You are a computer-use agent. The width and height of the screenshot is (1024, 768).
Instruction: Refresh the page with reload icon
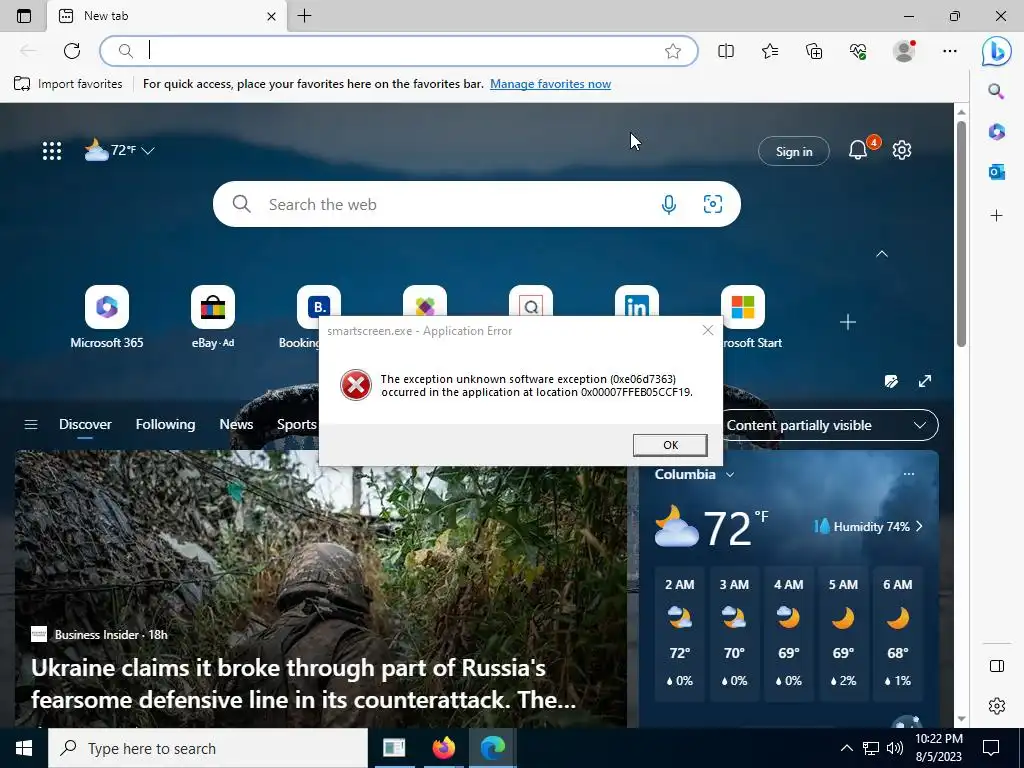click(x=72, y=51)
